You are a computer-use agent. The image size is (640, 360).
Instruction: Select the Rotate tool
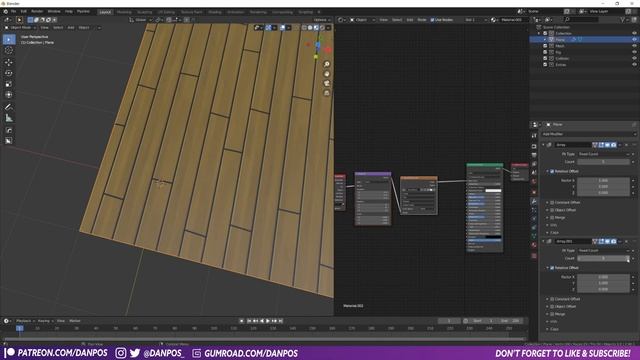(x=9, y=73)
